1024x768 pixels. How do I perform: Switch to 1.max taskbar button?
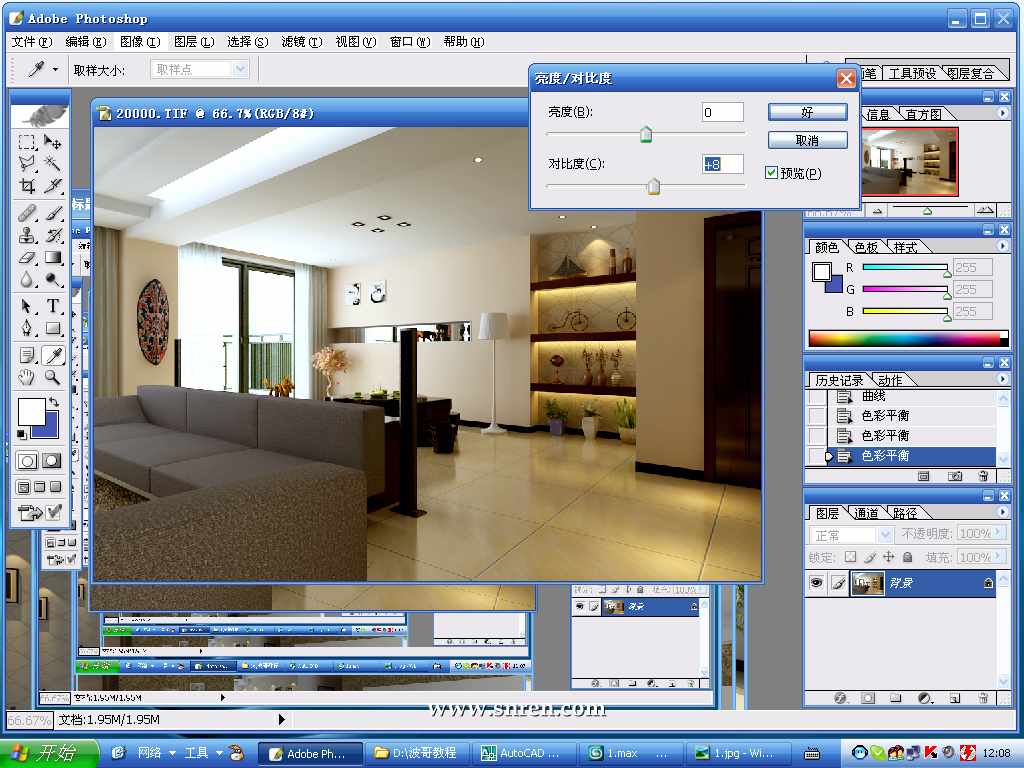630,754
